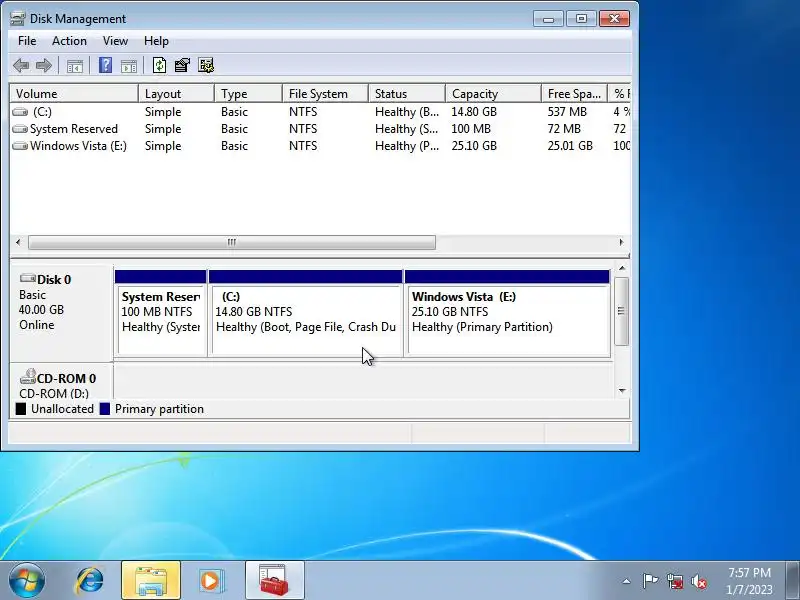Click the horizontal scrollbar thumb in volume list
Viewport: 800px width, 600px height.
click(x=232, y=242)
